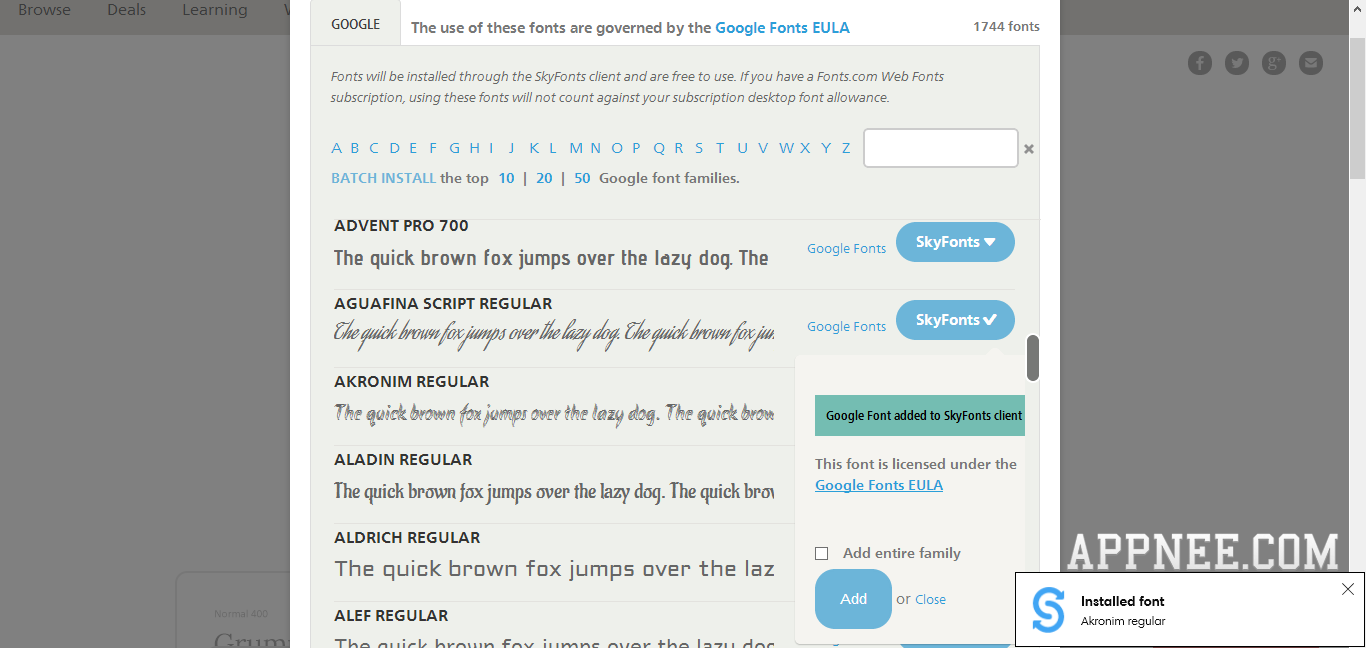Batch install the top 50 fonts
Image resolution: width=1366 pixels, height=648 pixels.
[582, 178]
